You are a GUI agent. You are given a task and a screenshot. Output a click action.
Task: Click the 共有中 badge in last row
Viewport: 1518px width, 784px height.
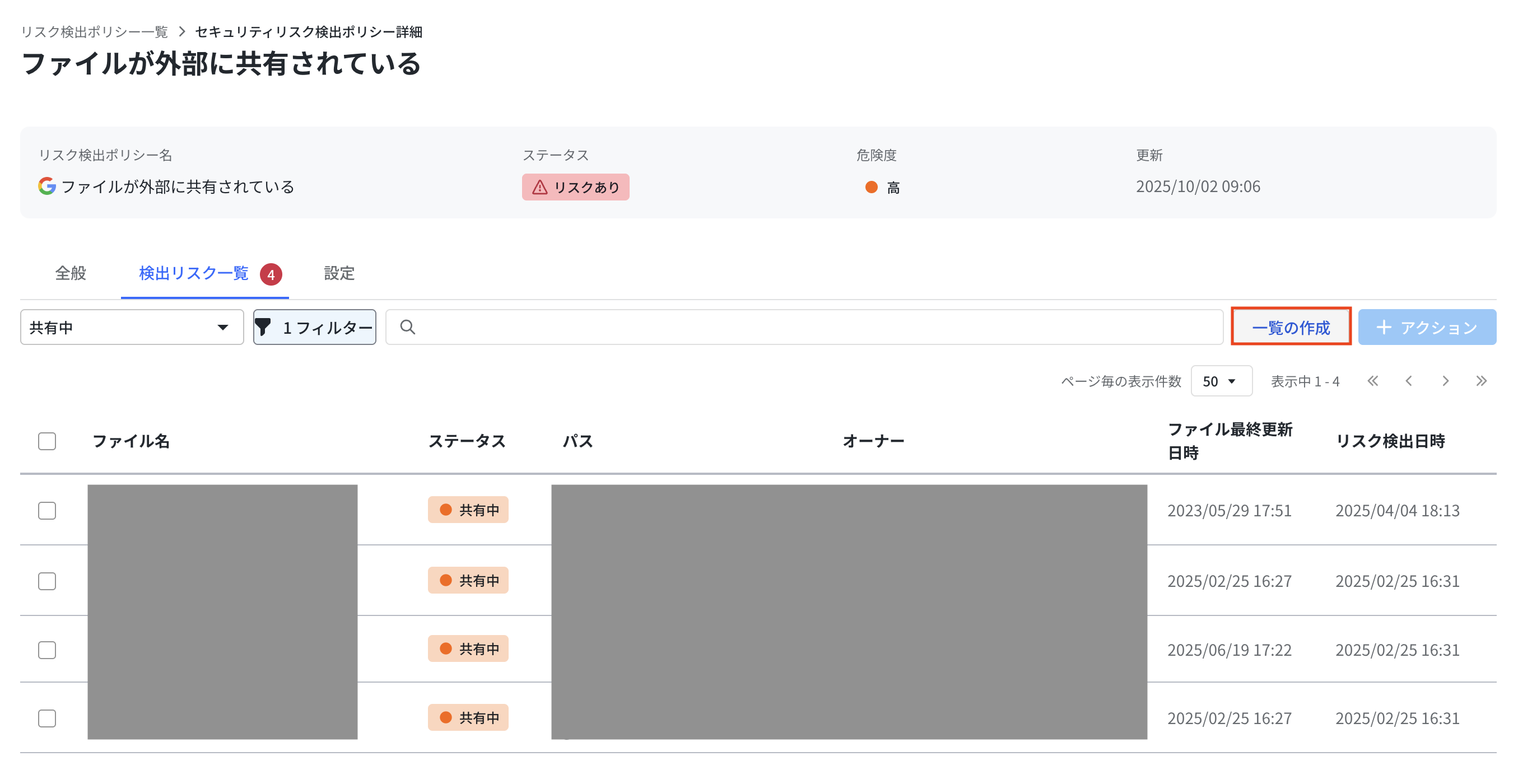468,717
